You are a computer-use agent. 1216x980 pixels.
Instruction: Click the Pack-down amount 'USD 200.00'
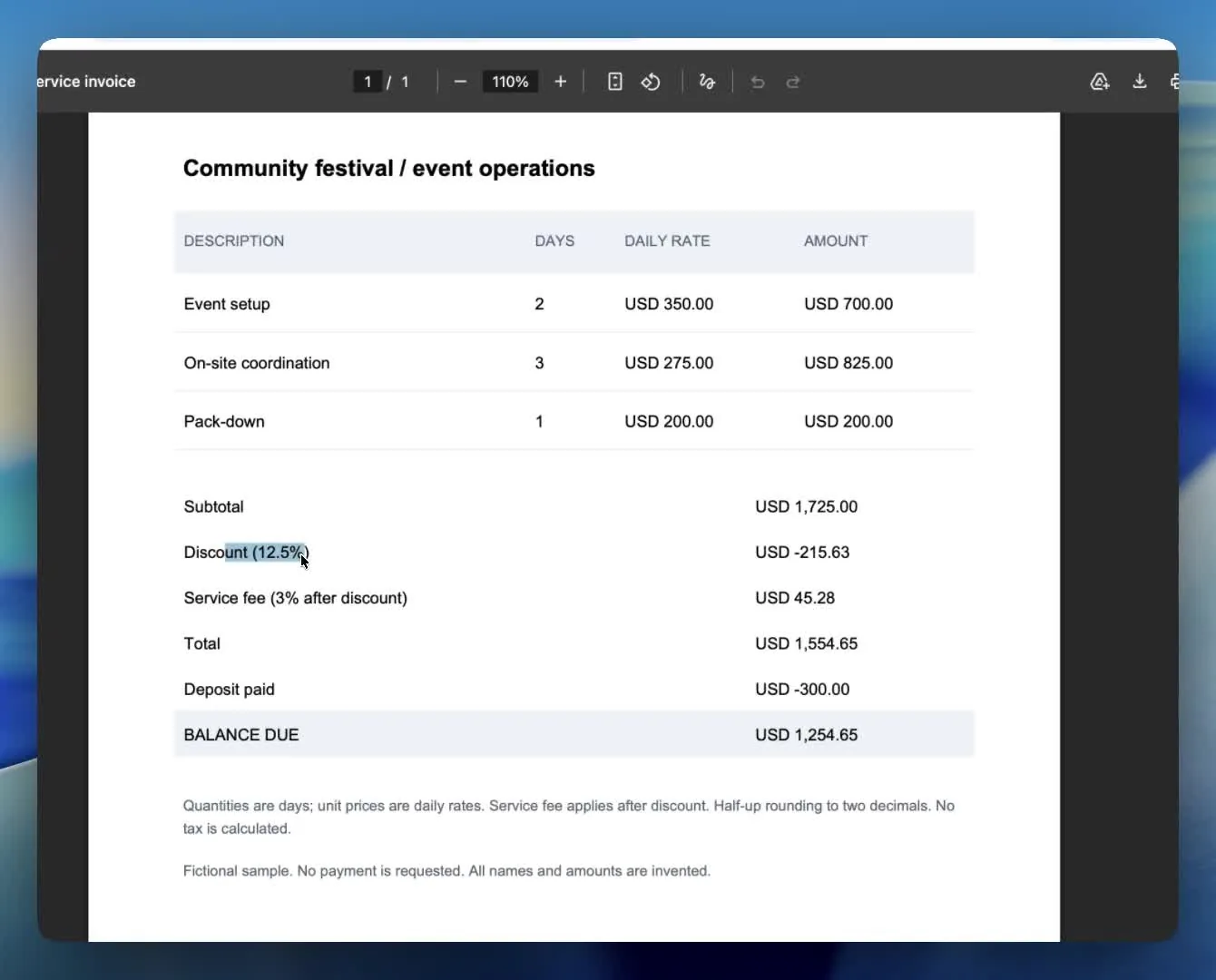point(848,422)
